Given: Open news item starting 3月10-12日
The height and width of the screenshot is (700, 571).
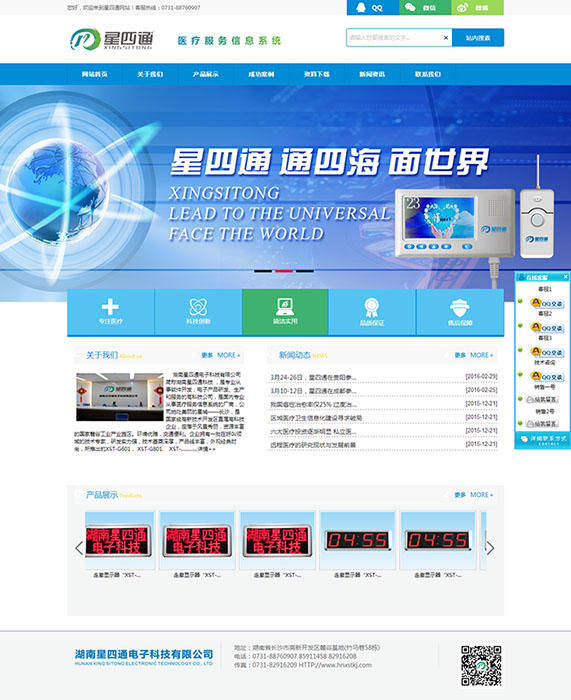Looking at the screenshot, I should click(313, 391).
